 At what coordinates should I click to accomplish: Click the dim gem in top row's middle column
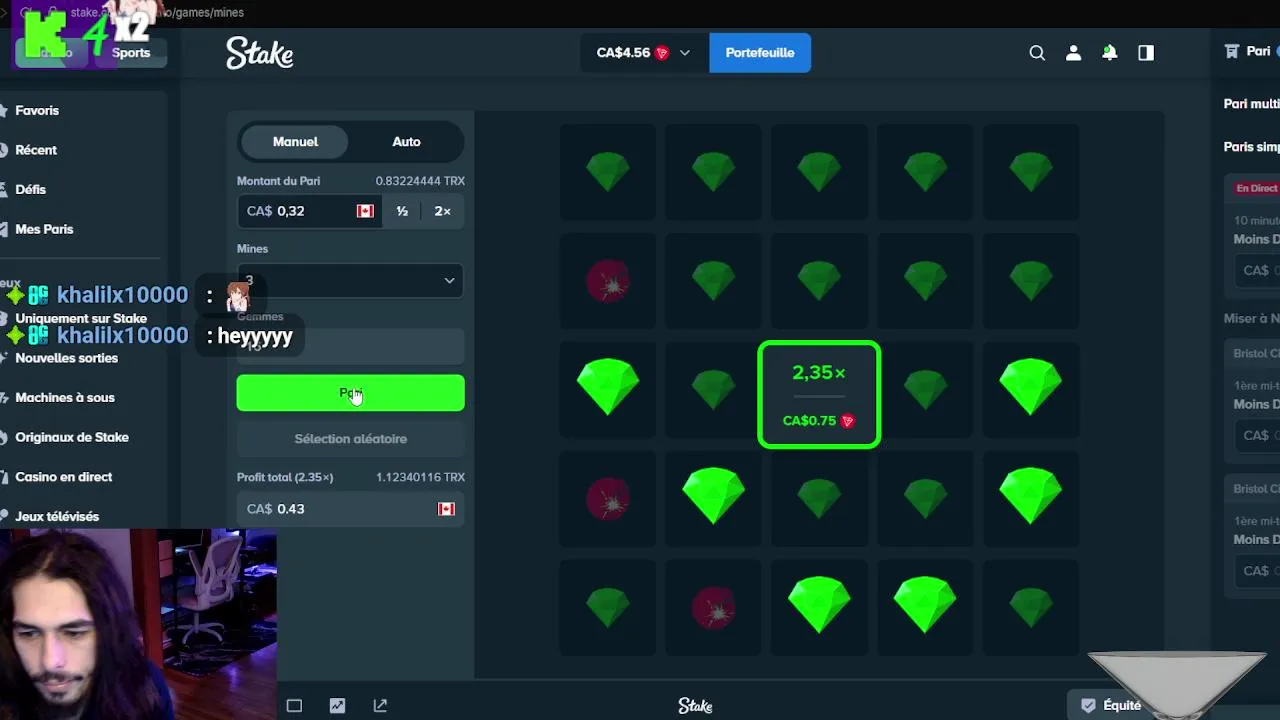tap(819, 172)
